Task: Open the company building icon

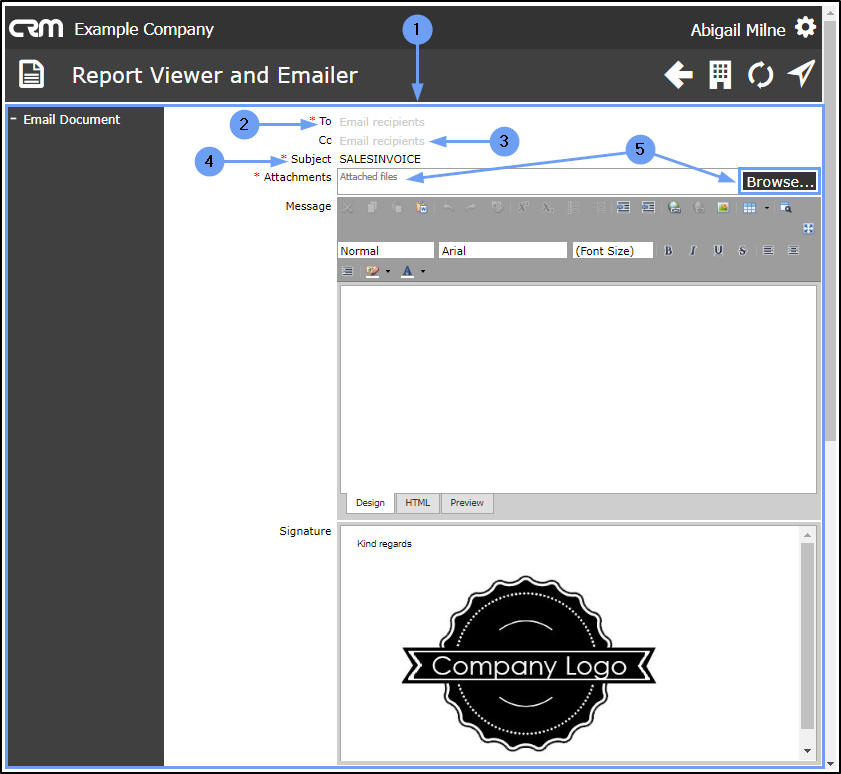Action: click(720, 75)
